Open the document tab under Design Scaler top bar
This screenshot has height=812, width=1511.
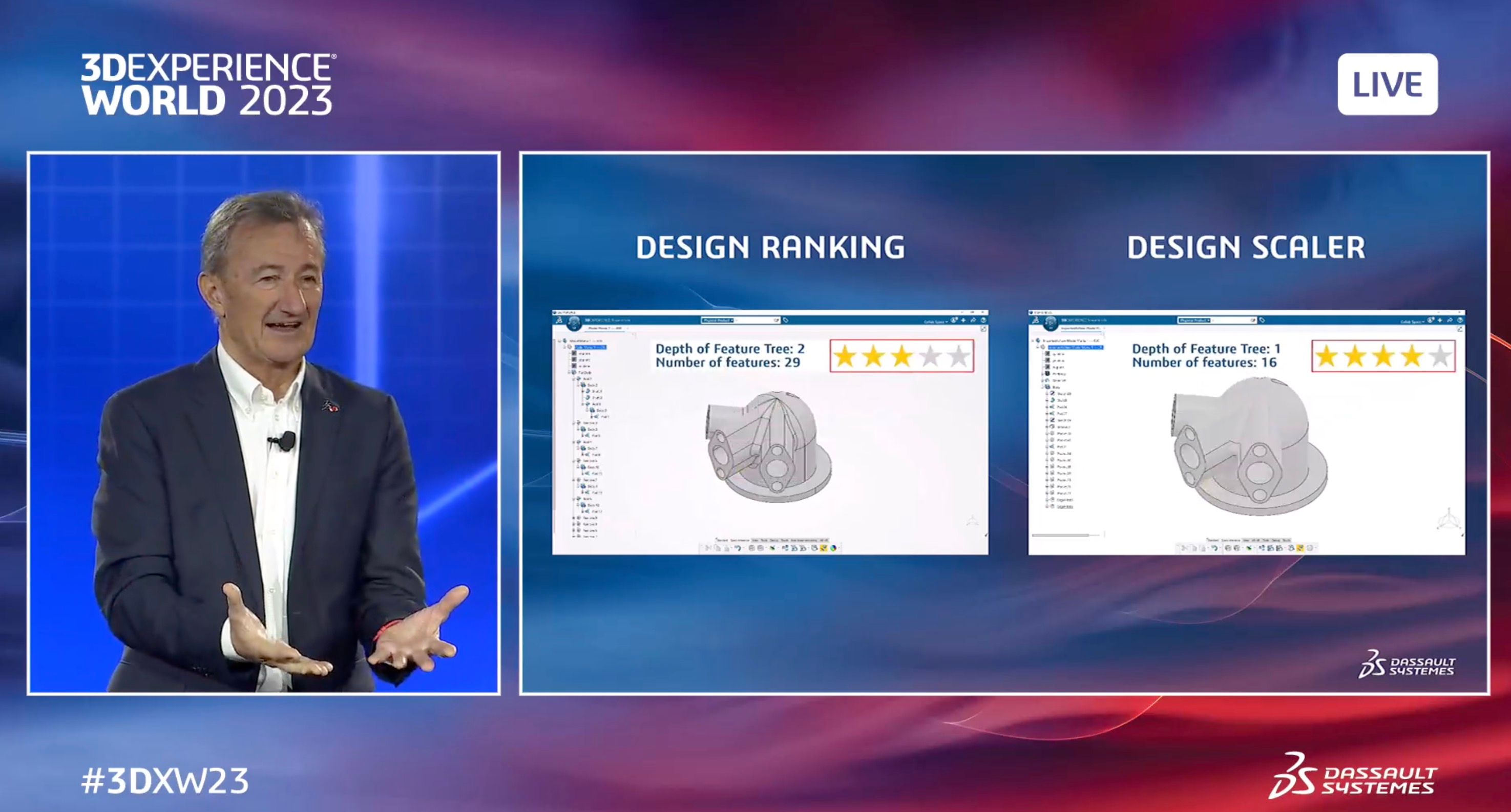[x=1081, y=328]
